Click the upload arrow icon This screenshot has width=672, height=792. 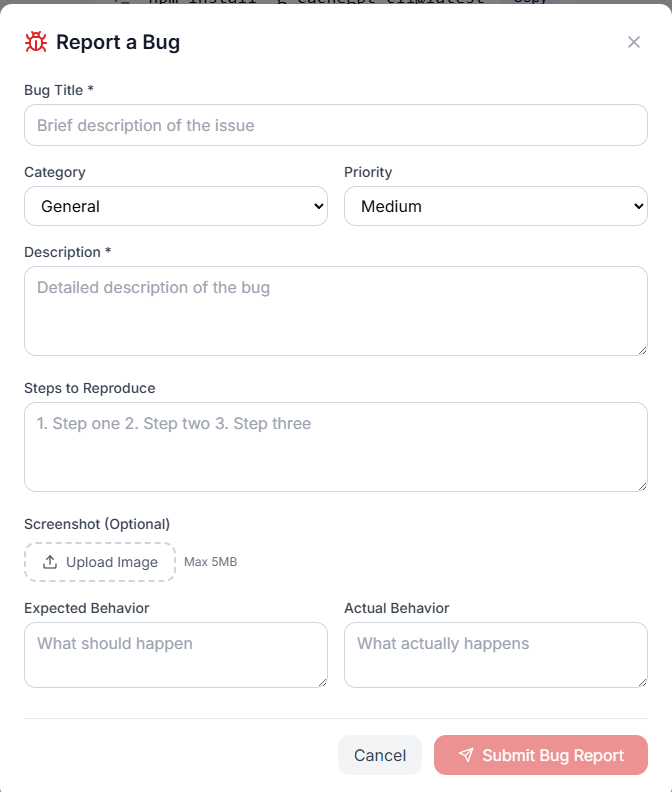point(50,562)
